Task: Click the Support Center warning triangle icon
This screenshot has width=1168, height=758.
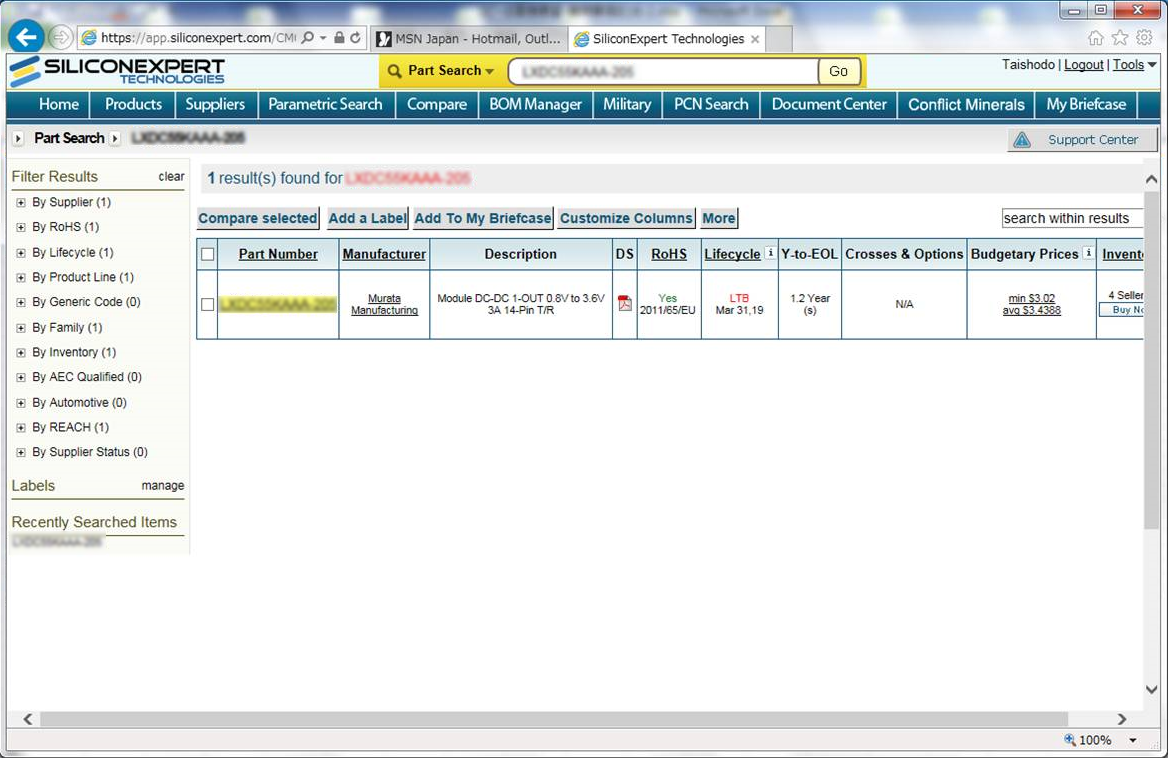Action: click(1022, 139)
